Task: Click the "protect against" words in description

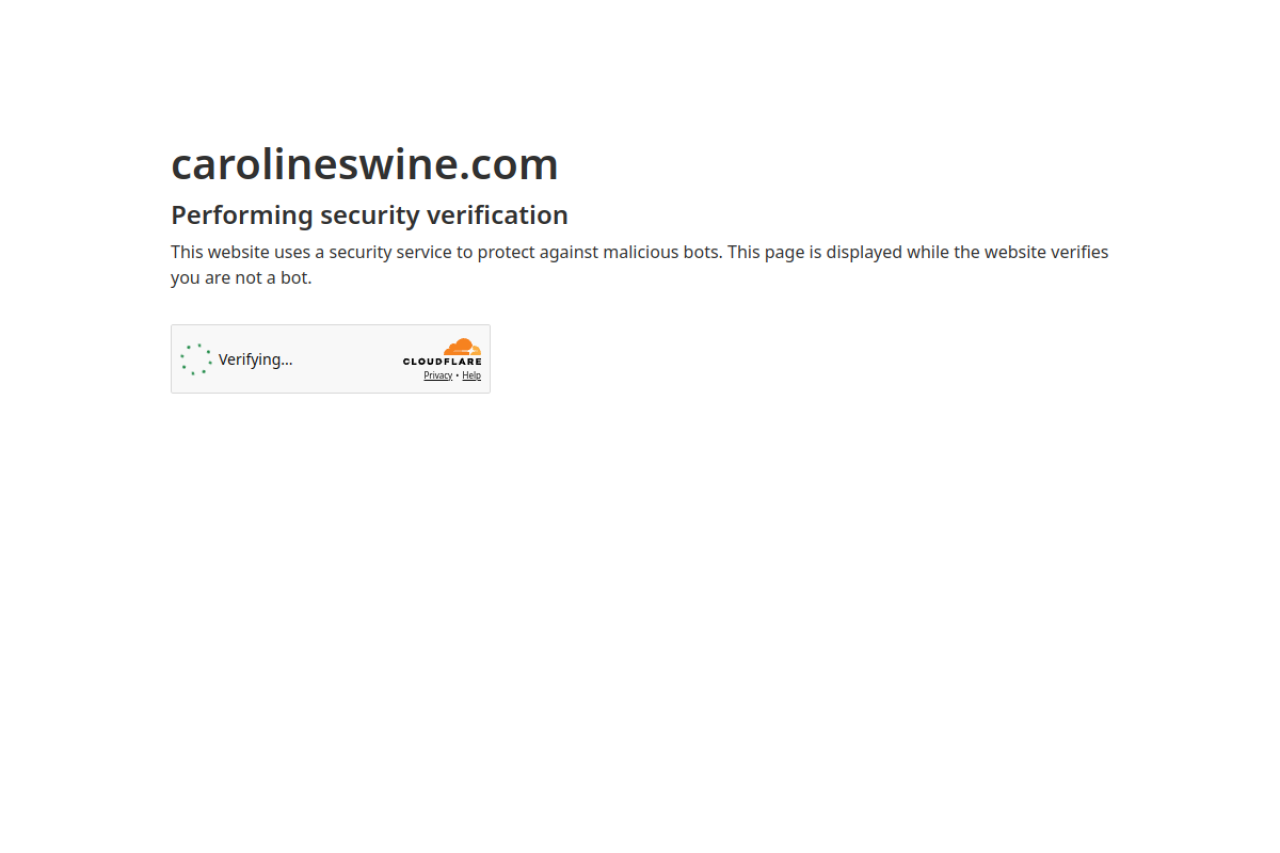Action: click(x=538, y=252)
